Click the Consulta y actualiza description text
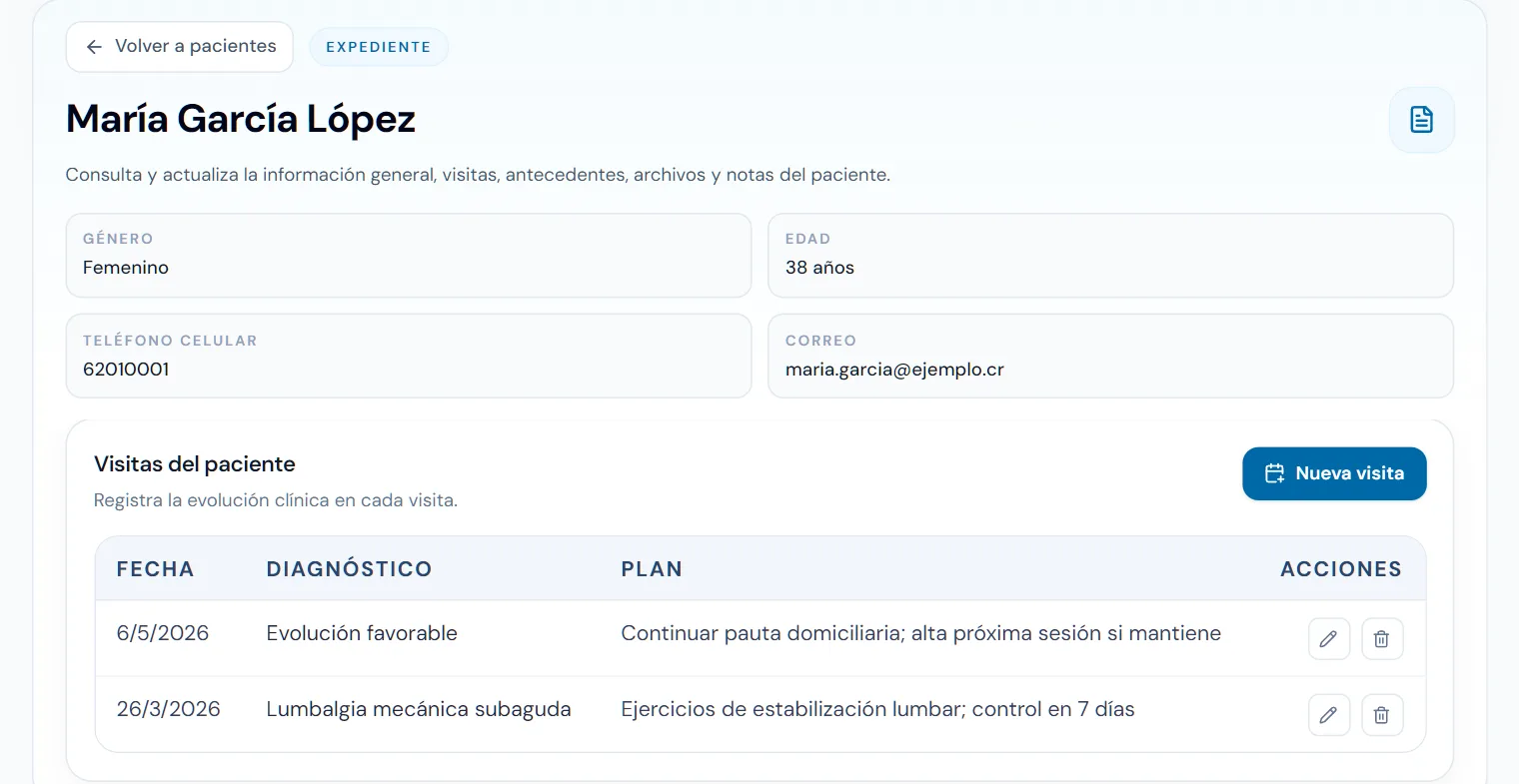This screenshot has width=1519, height=784. (x=478, y=175)
